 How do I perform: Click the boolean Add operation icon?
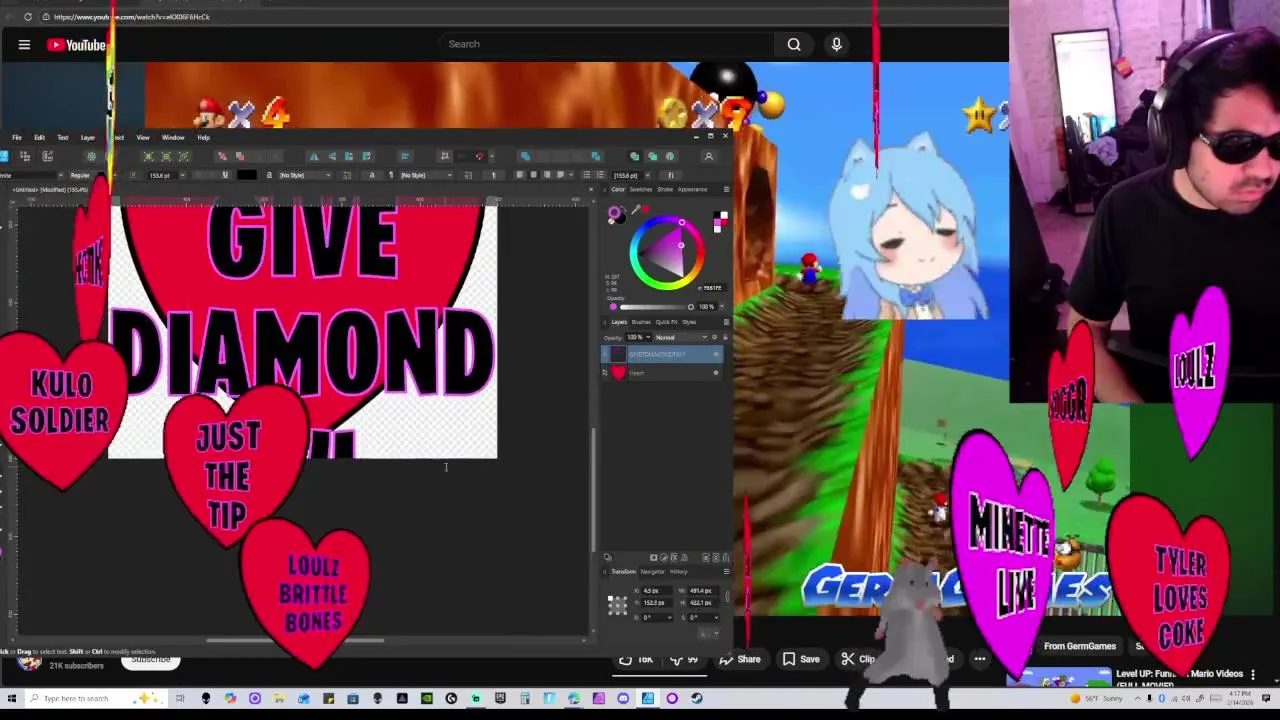click(525, 156)
